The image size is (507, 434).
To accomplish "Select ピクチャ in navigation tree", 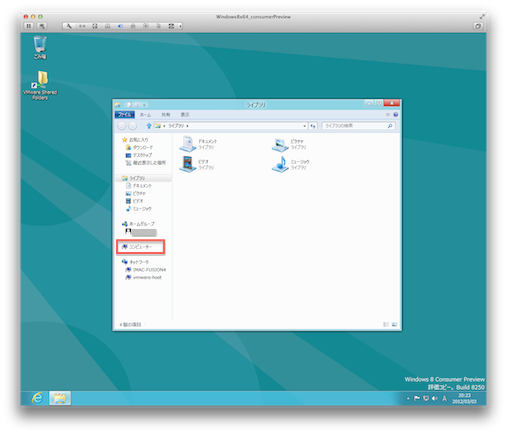I will (136, 193).
